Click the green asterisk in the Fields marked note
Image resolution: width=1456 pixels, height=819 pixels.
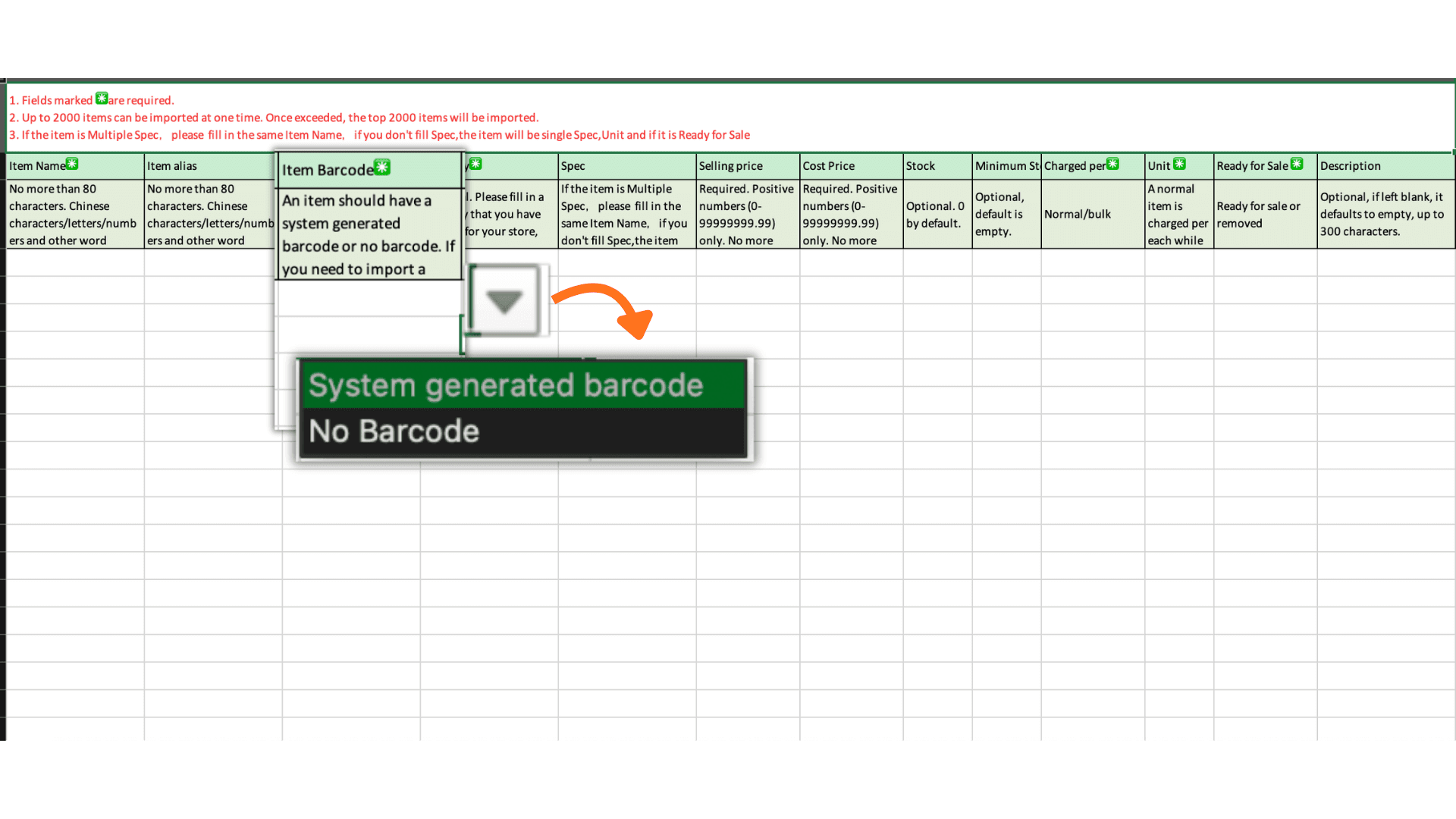click(x=102, y=99)
